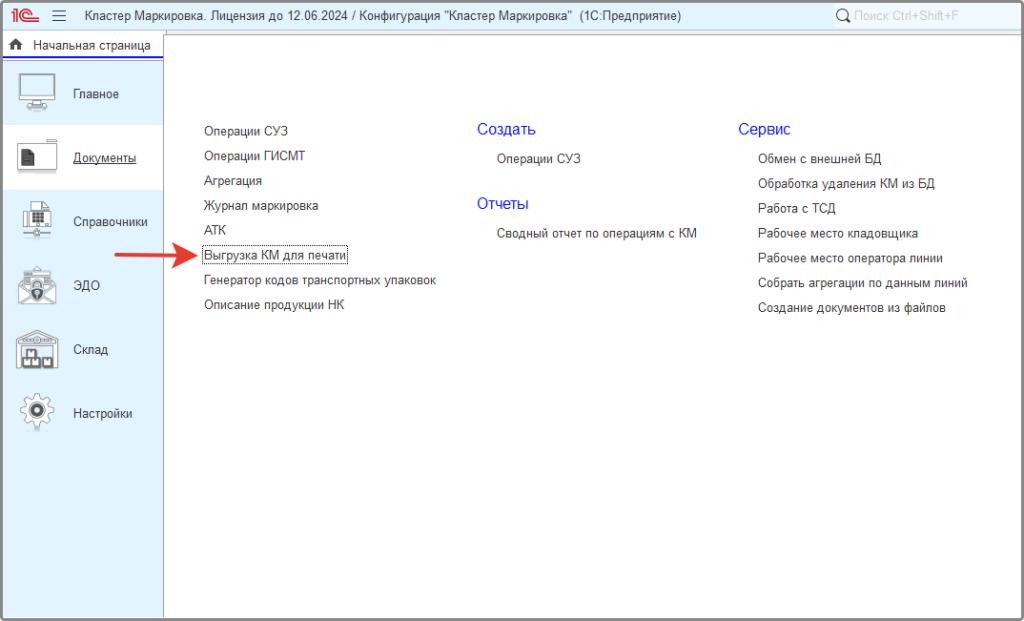Image resolution: width=1024 pixels, height=621 pixels.
Task: Open Рабочее место оператора линии
Action: [850, 258]
